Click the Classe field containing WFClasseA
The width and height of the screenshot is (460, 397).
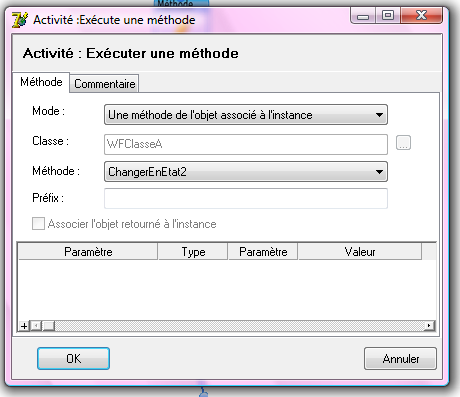click(246, 144)
